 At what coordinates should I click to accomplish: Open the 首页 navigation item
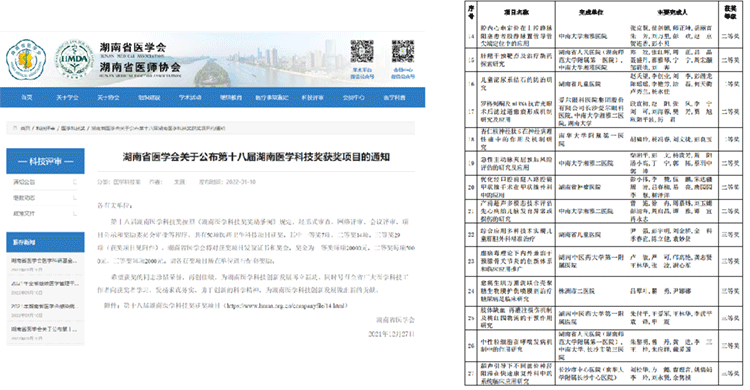point(27,98)
